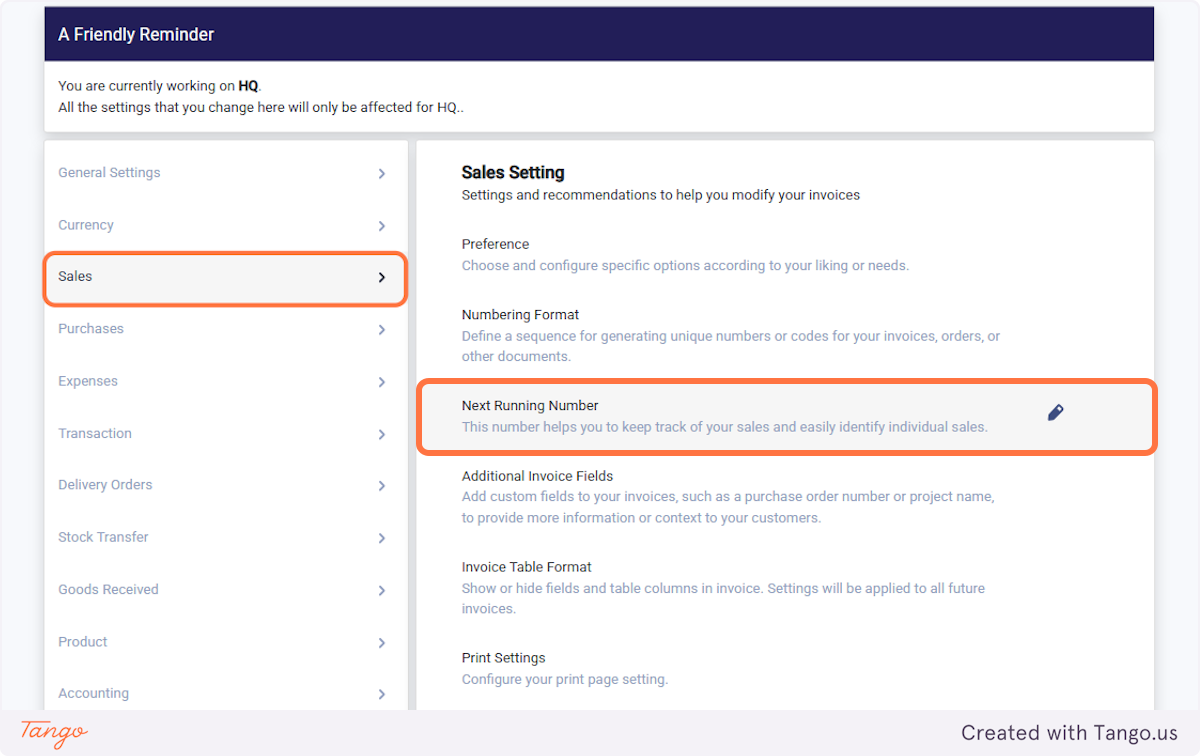
Task: Click the pencil edit icon for Next Running Number
Action: 1055,412
